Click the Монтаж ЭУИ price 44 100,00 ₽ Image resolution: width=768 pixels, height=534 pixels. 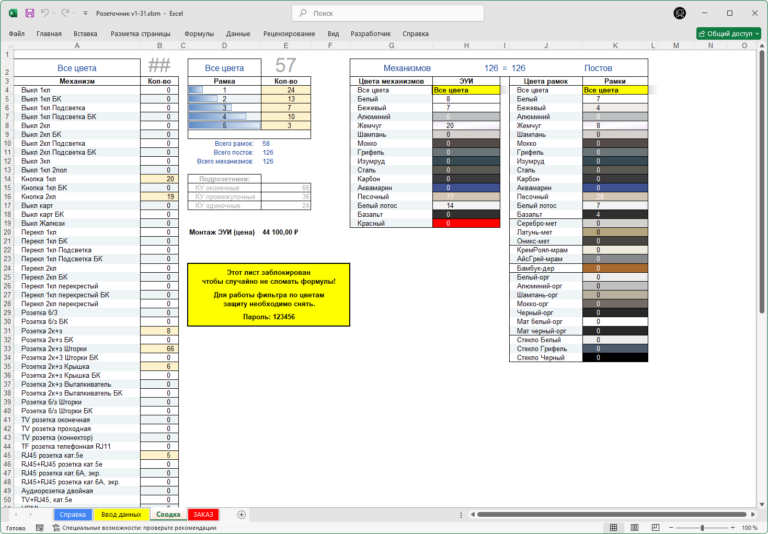(x=280, y=232)
